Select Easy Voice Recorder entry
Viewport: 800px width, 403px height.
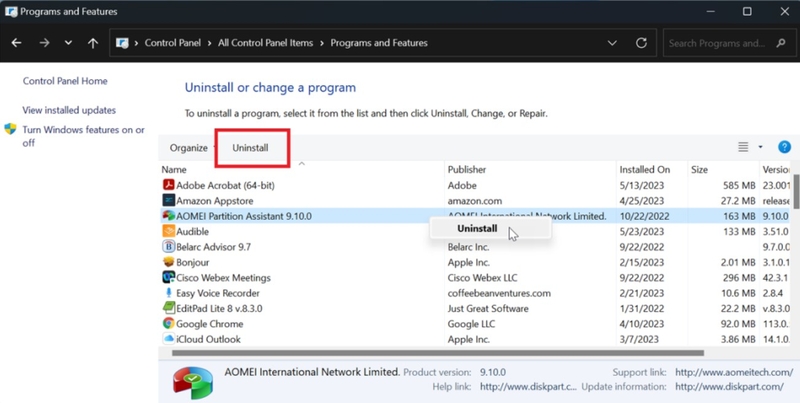pyautogui.click(x=218, y=293)
